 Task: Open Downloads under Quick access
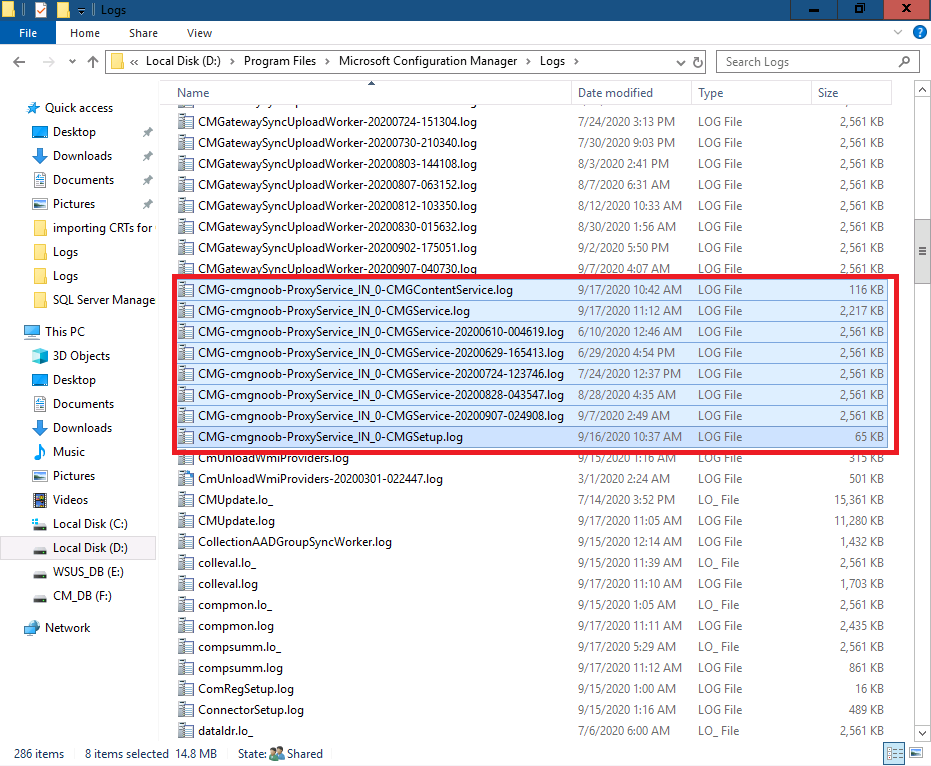click(82, 156)
